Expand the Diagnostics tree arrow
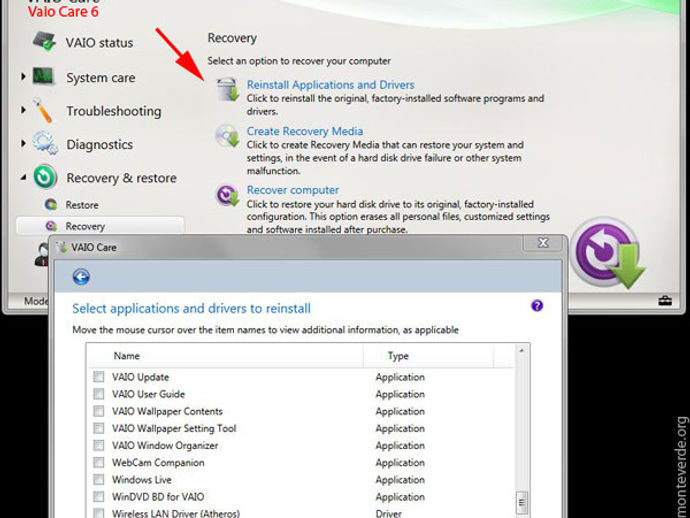This screenshot has height=518, width=690. (23, 143)
